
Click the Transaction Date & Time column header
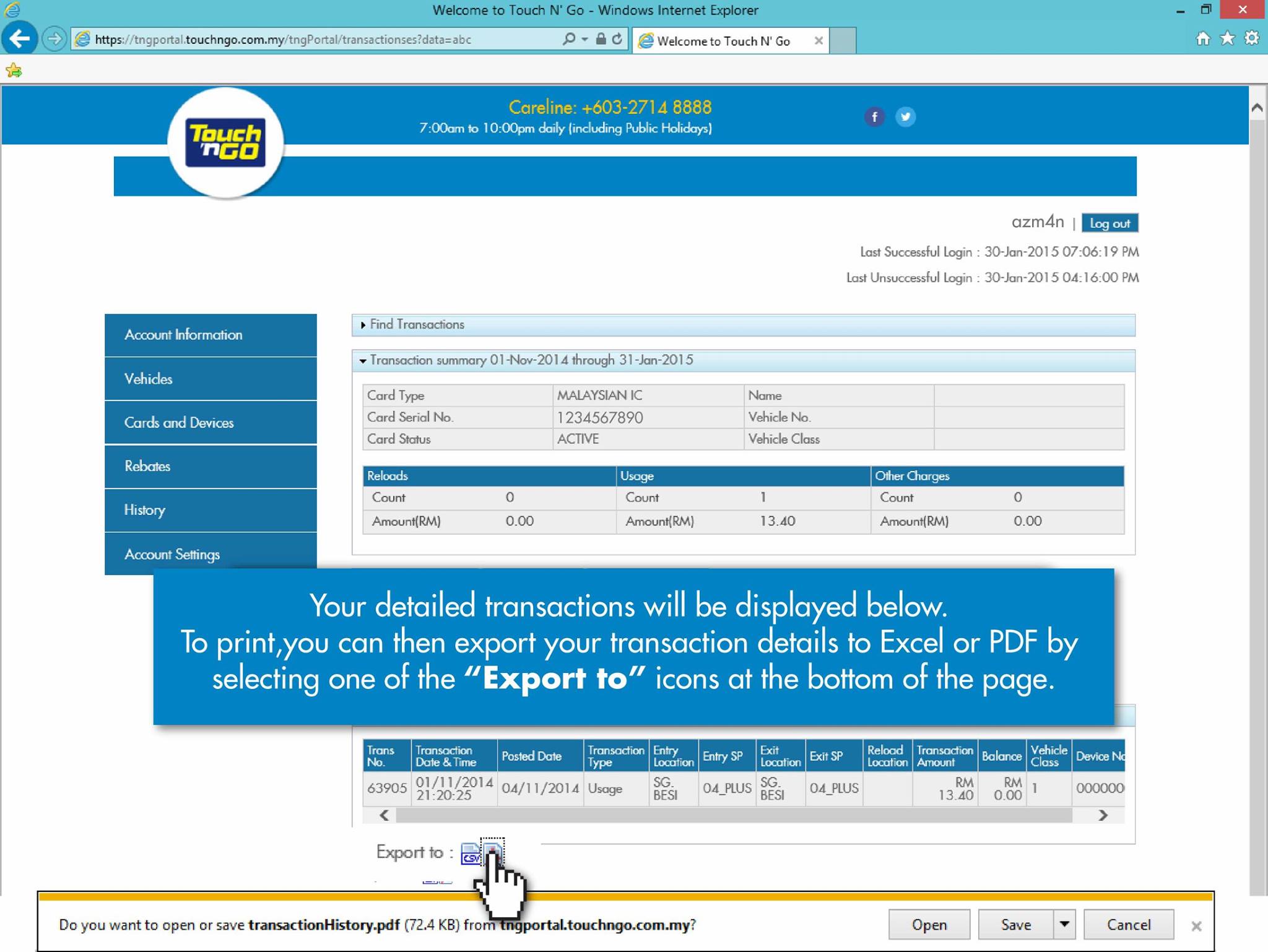[x=454, y=756]
